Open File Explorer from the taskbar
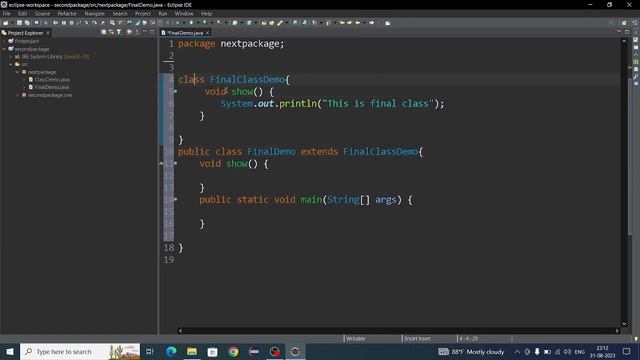 pyautogui.click(x=192, y=351)
